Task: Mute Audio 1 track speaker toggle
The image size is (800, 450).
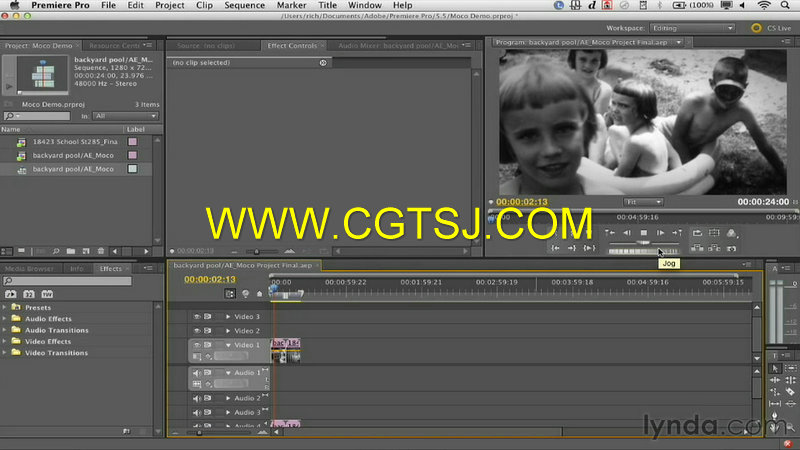Action: point(197,373)
